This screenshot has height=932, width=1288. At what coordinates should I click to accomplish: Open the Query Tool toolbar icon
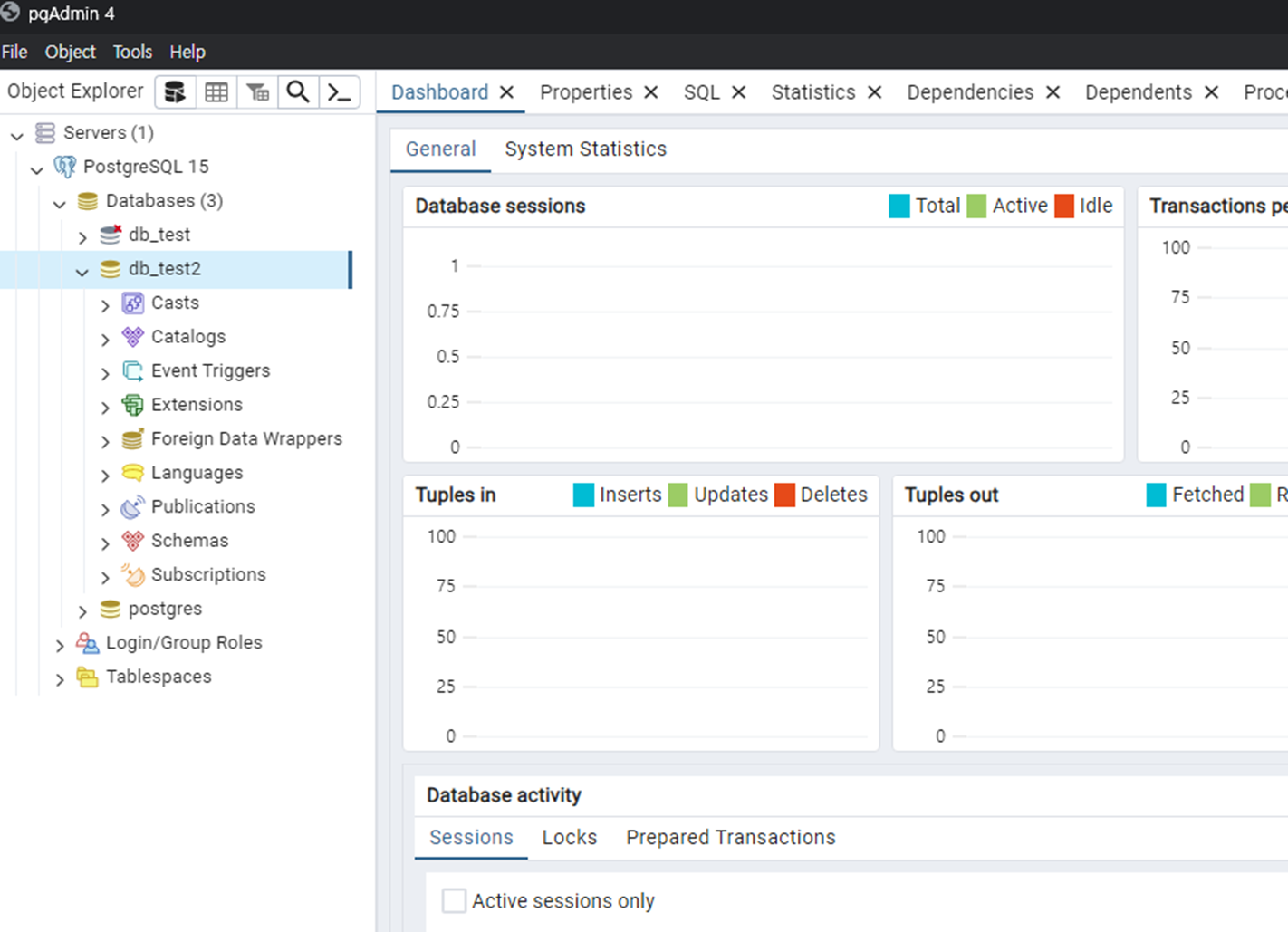[175, 91]
